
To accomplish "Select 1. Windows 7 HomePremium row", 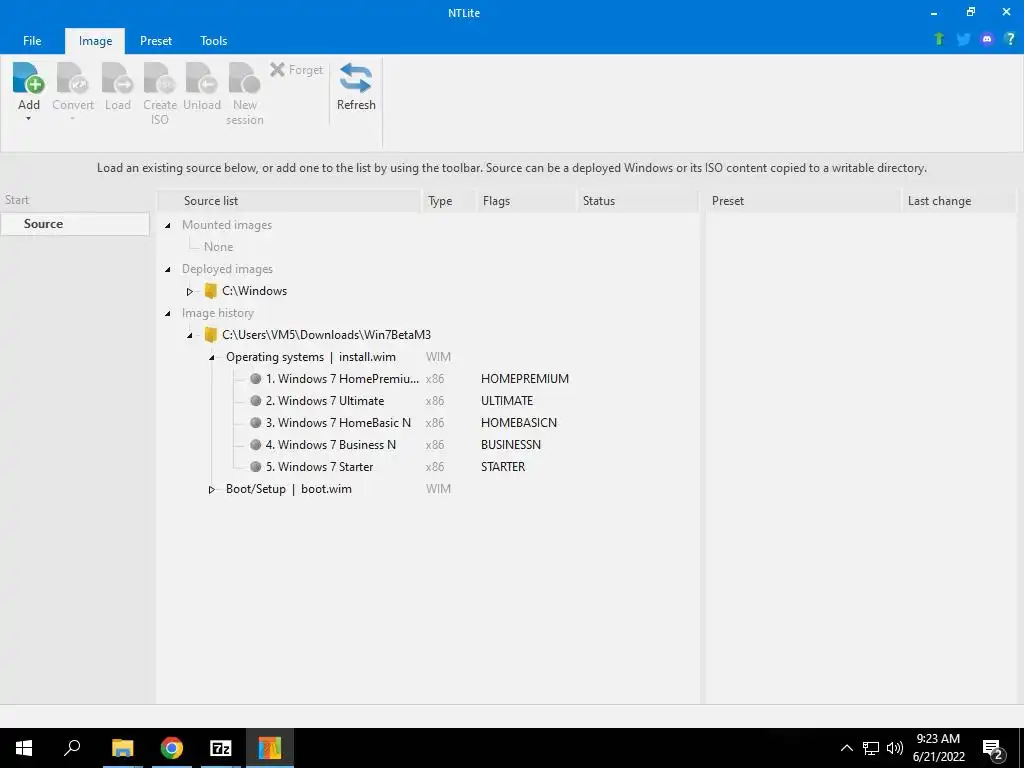I will [342, 379].
